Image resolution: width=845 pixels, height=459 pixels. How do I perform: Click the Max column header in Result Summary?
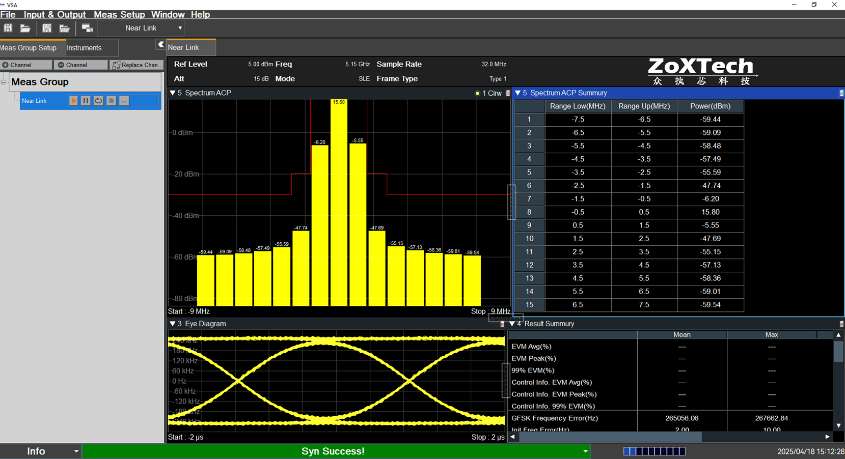(x=772, y=335)
